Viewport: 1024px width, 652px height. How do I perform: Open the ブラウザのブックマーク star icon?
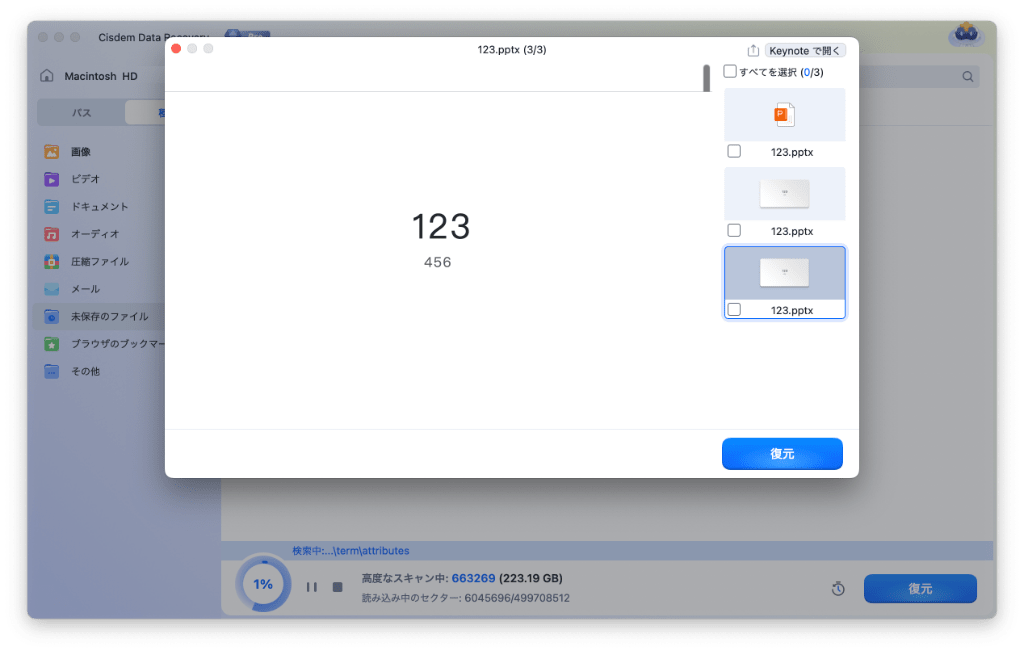pyautogui.click(x=52, y=344)
